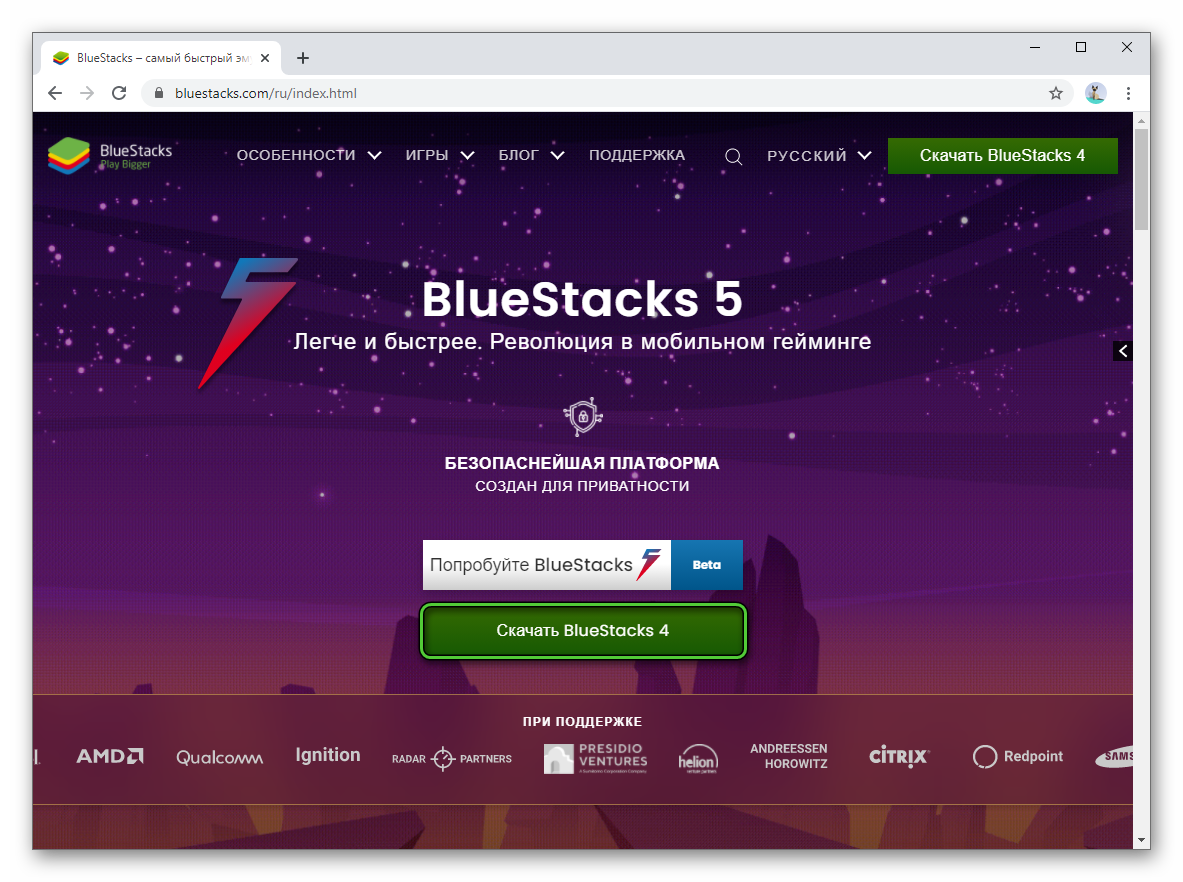Bookmark this page with the star icon
Viewport: 1183px width, 882px height.
tap(1055, 93)
